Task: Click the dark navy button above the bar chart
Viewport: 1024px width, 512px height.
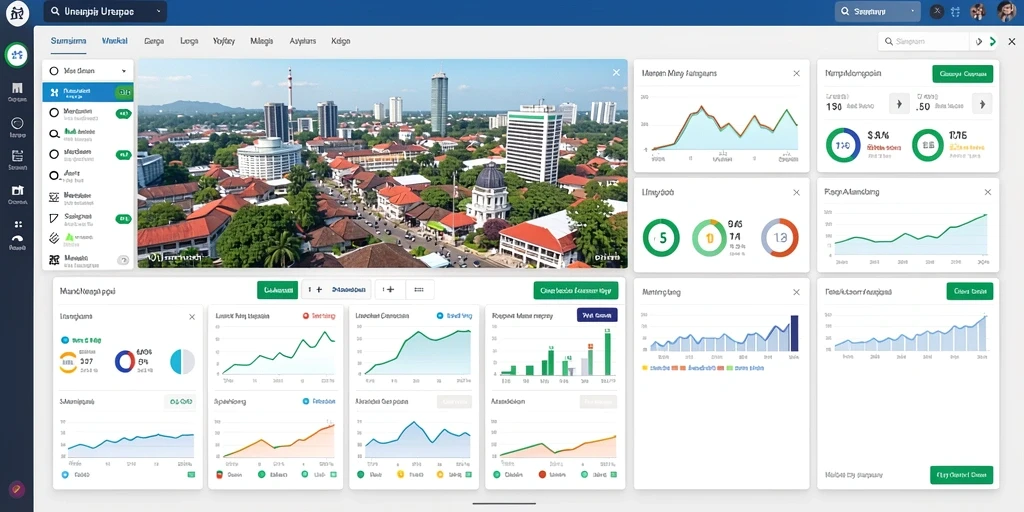Action: point(597,315)
